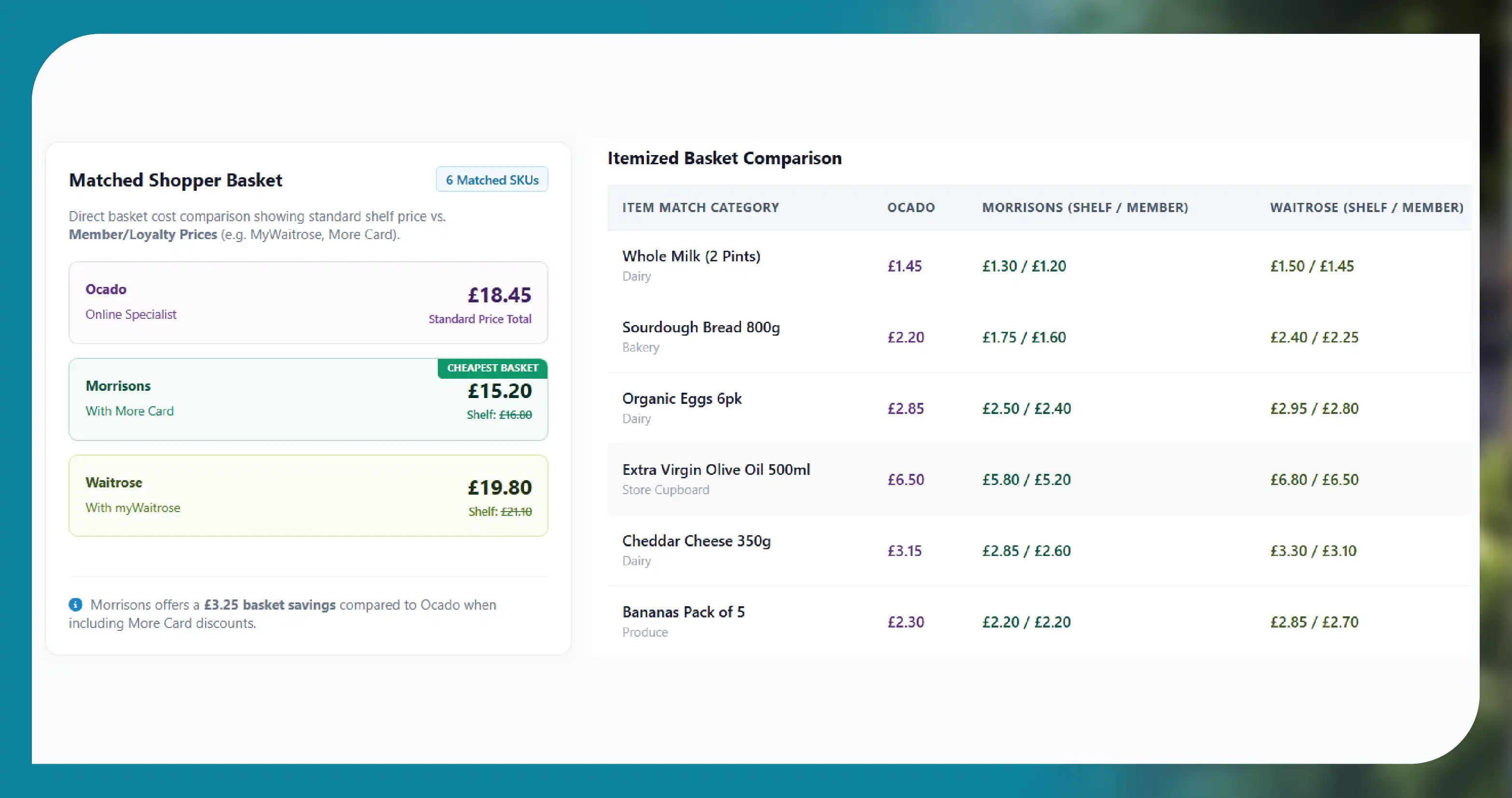Select the Waitrose With myWaitrose basket card

pos(308,496)
